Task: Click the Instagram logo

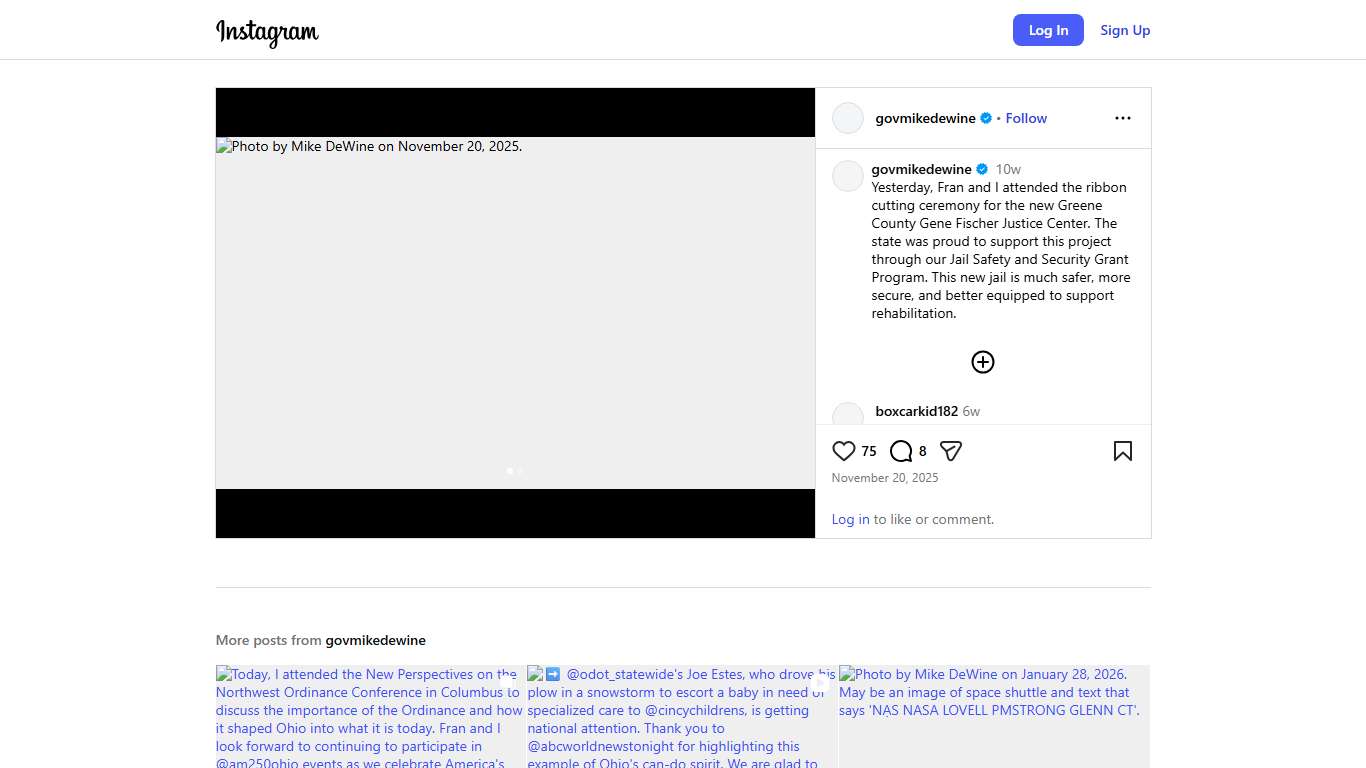Action: tap(267, 31)
